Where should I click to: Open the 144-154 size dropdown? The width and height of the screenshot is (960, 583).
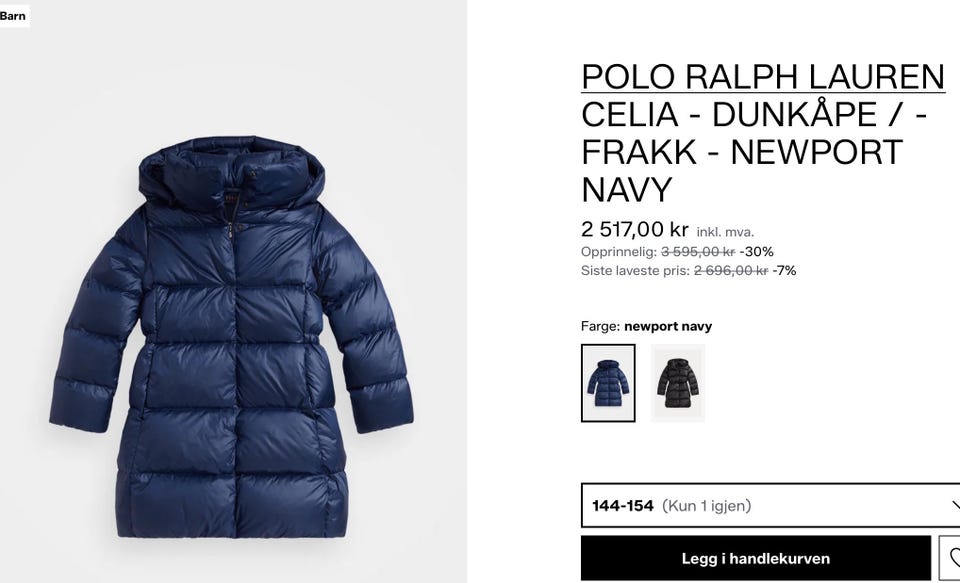770,505
